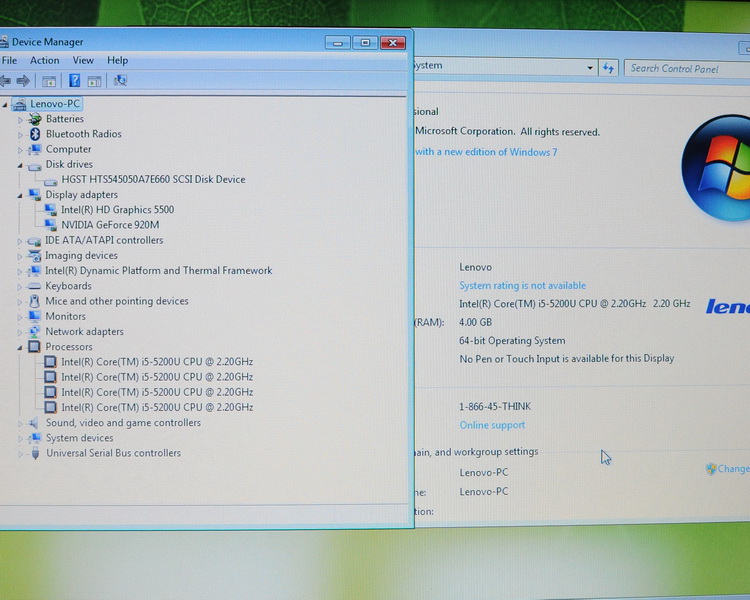Select NVIDIA GeForce 920M
The height and width of the screenshot is (600, 750).
point(110,225)
